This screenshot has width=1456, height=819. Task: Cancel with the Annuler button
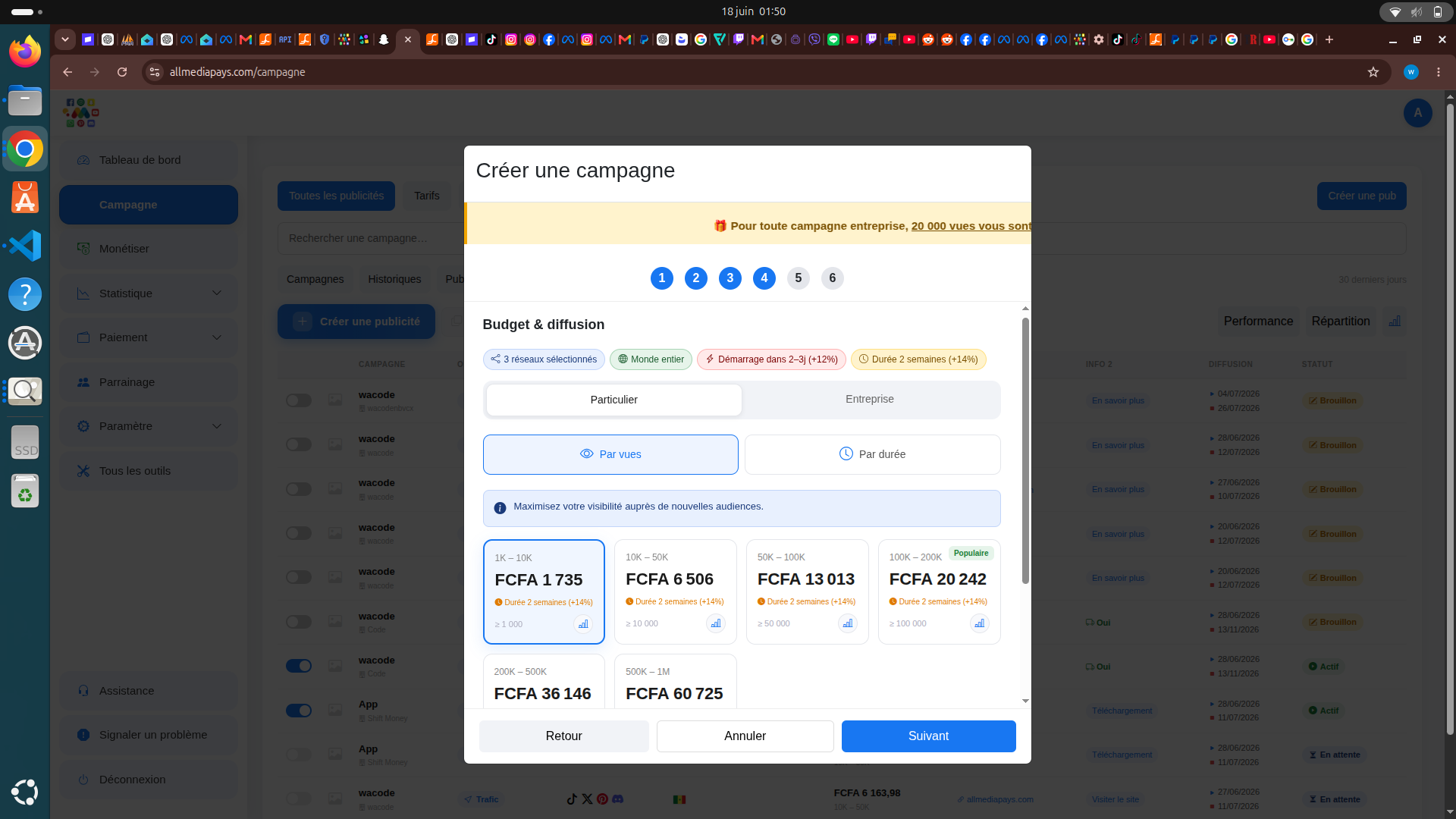[745, 736]
